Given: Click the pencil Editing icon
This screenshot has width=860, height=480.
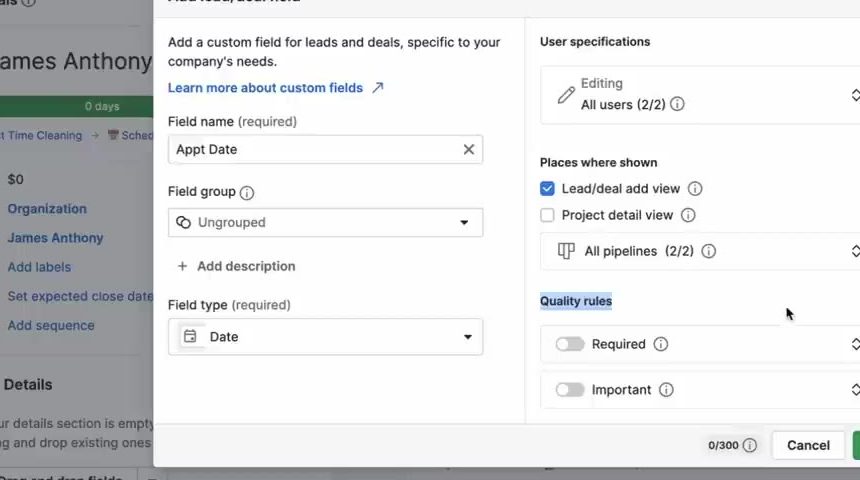Looking at the screenshot, I should [x=567, y=94].
